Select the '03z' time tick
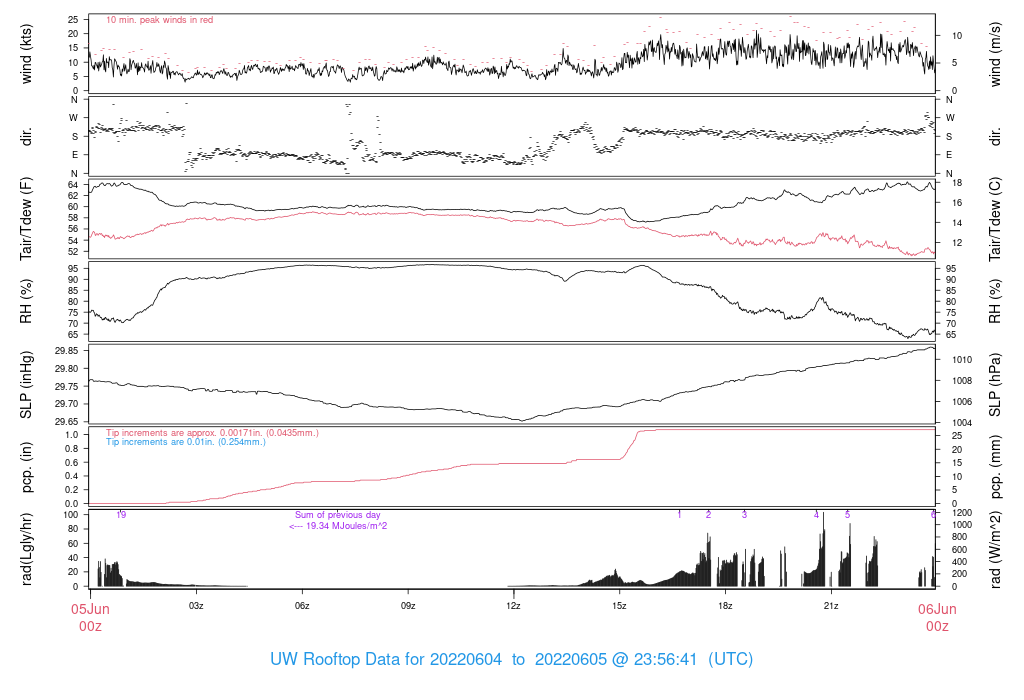1024x700 pixels. pyautogui.click(x=196, y=606)
